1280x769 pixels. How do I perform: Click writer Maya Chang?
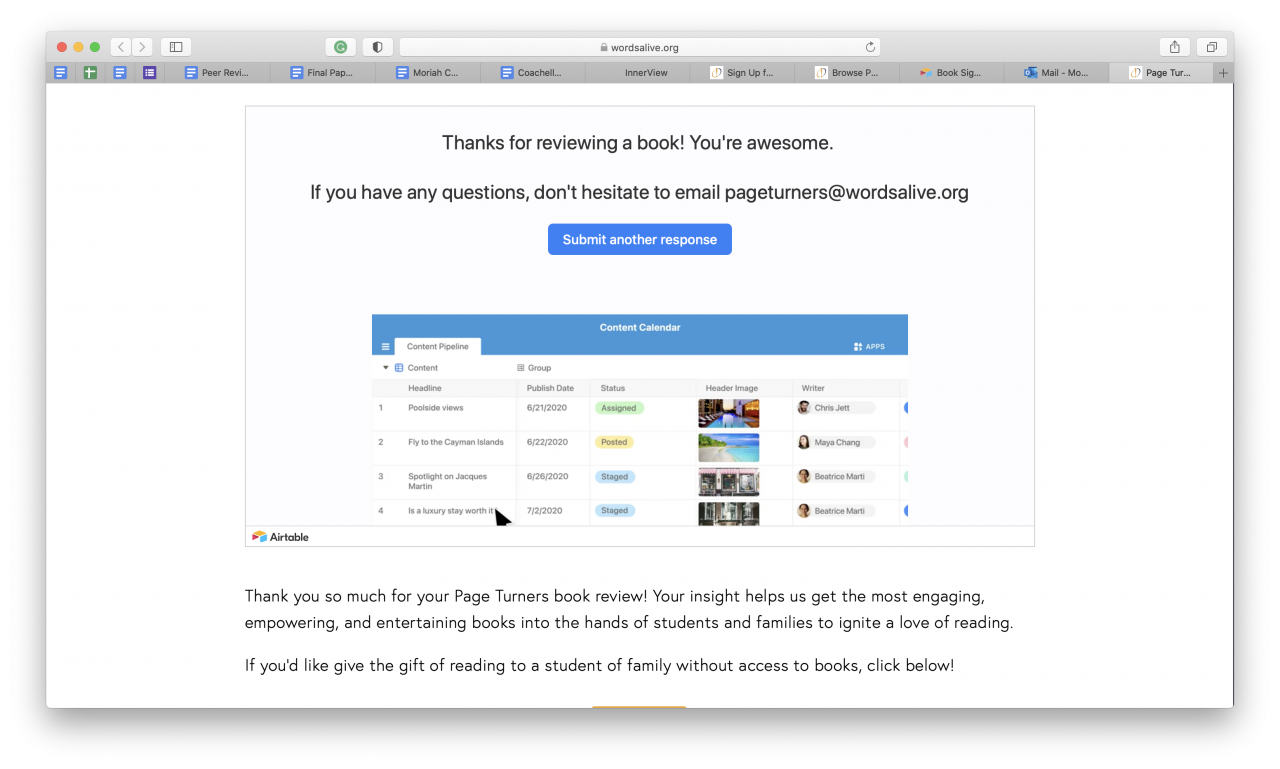click(x=836, y=442)
